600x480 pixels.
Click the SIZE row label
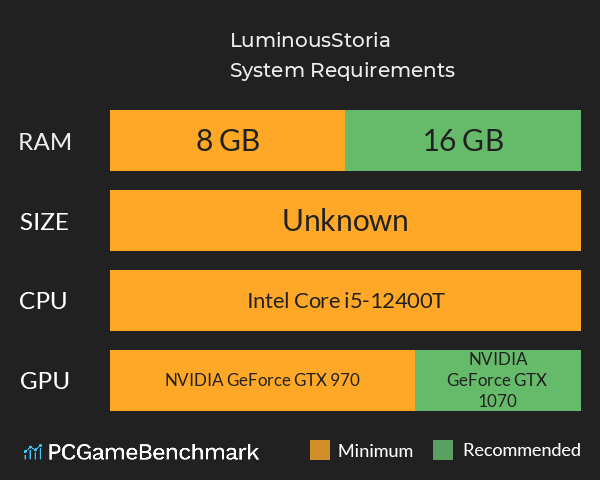tap(45, 221)
